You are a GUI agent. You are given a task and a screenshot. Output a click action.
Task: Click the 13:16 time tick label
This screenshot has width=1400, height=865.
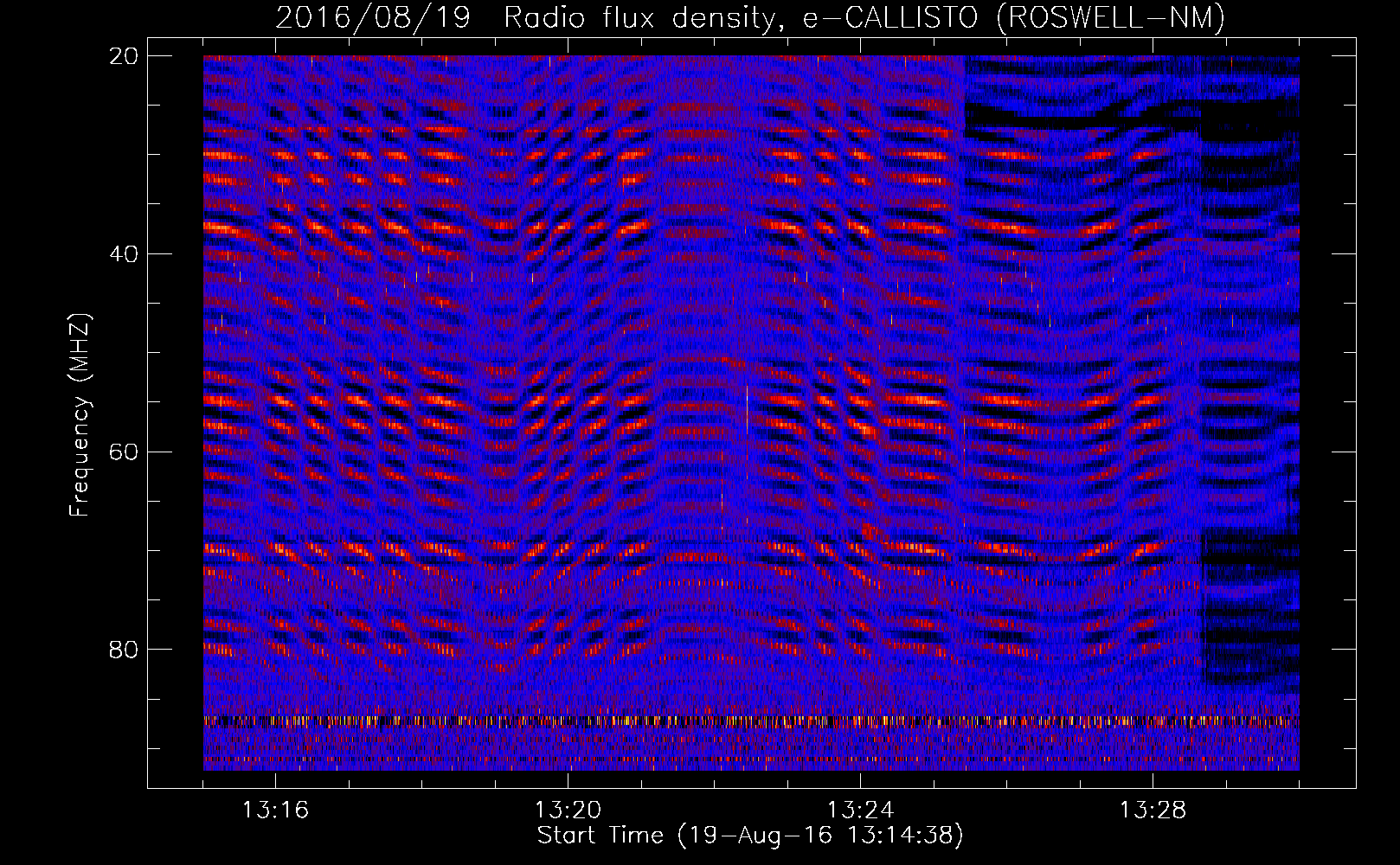(275, 811)
